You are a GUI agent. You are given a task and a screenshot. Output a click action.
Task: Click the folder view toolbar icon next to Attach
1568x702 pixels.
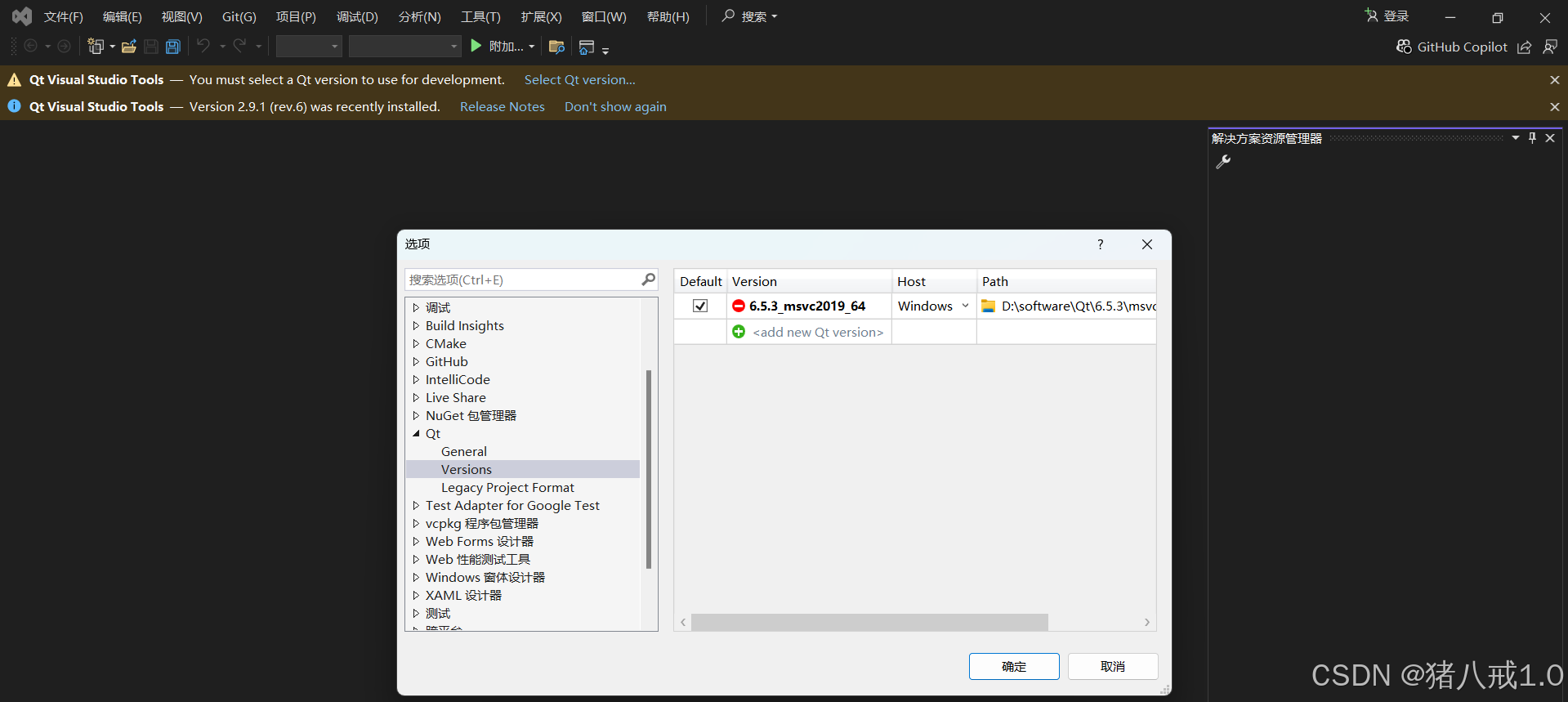click(x=557, y=47)
